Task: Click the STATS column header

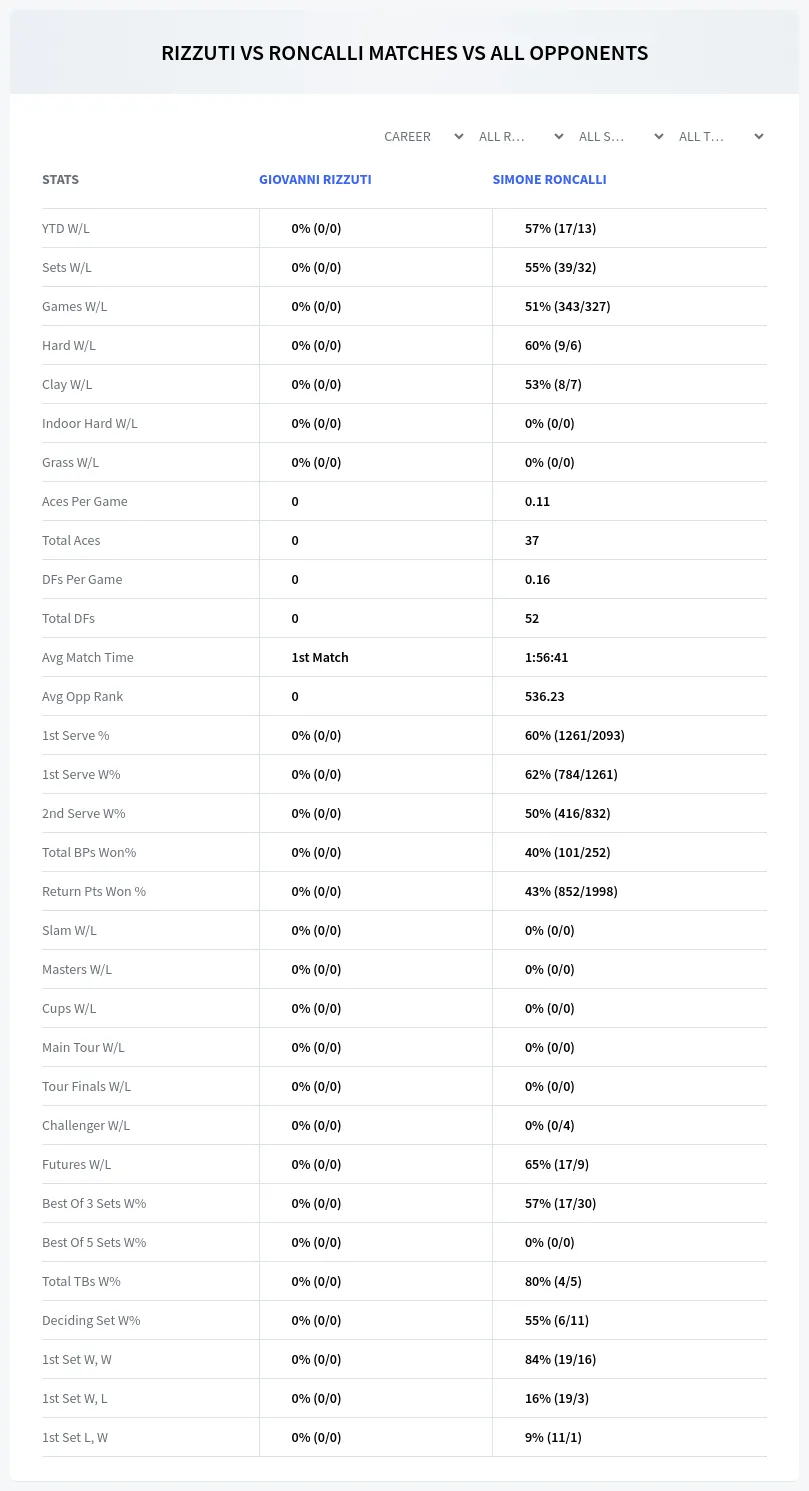Action: pos(60,180)
